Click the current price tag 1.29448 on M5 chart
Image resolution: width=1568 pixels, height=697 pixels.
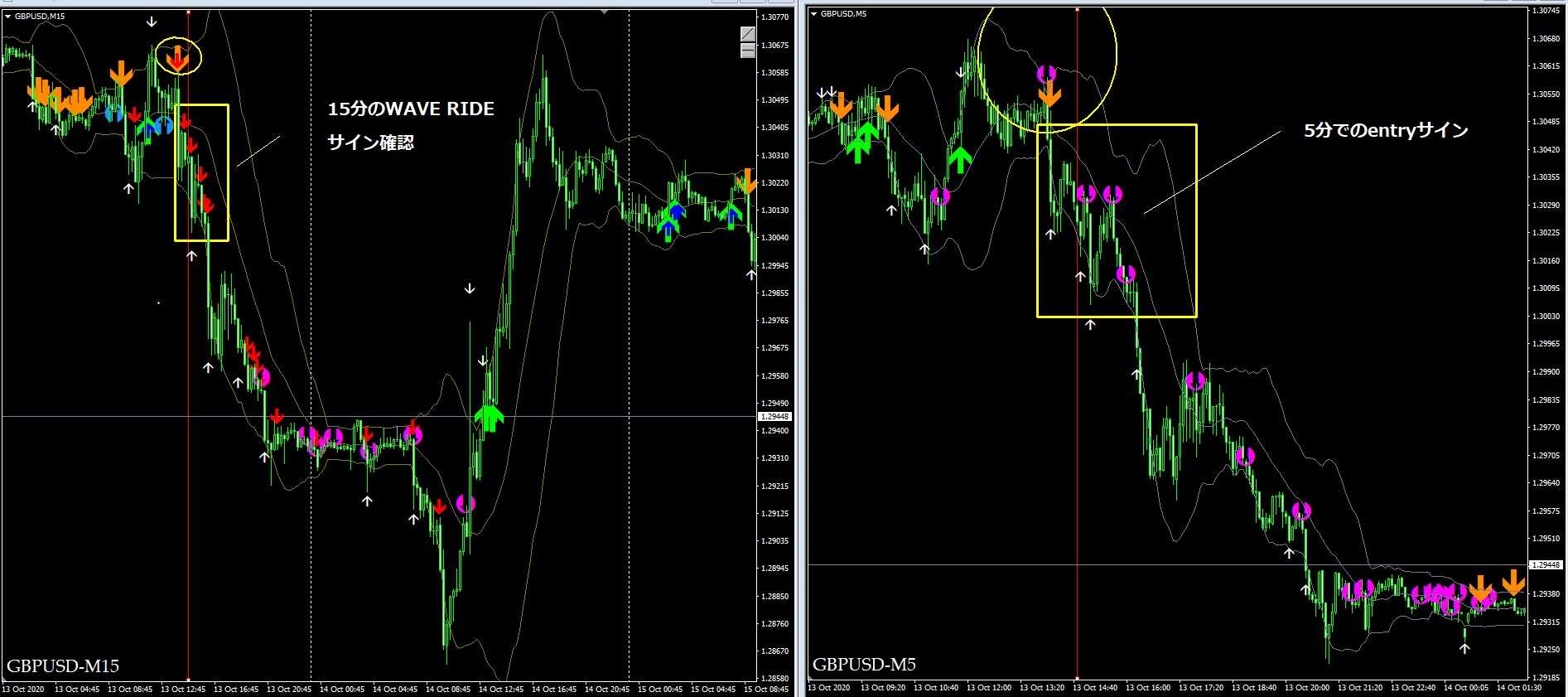1545,565
